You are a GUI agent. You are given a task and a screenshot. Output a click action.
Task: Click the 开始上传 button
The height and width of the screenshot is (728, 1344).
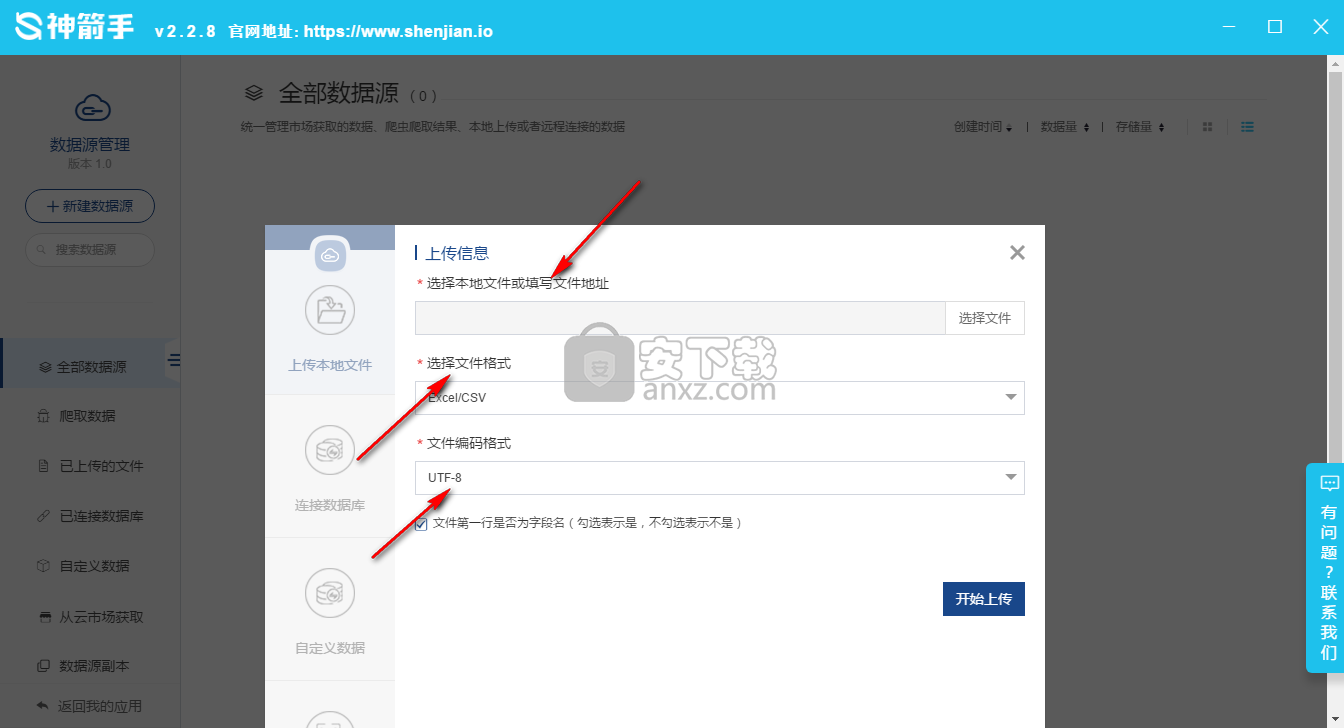pyautogui.click(x=984, y=599)
